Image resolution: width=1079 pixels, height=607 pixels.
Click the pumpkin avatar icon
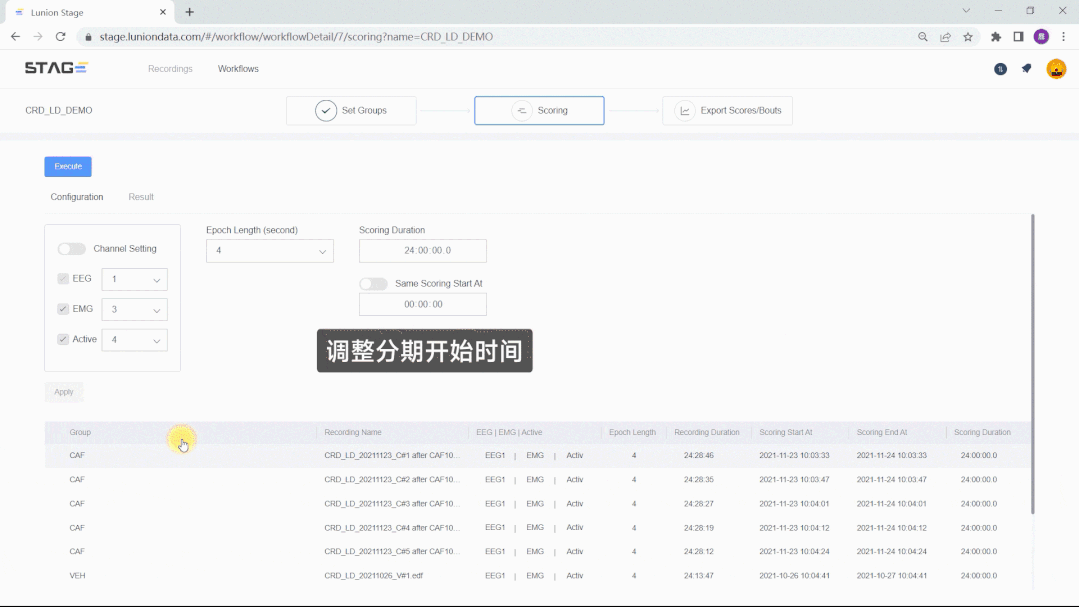[x=1056, y=69]
